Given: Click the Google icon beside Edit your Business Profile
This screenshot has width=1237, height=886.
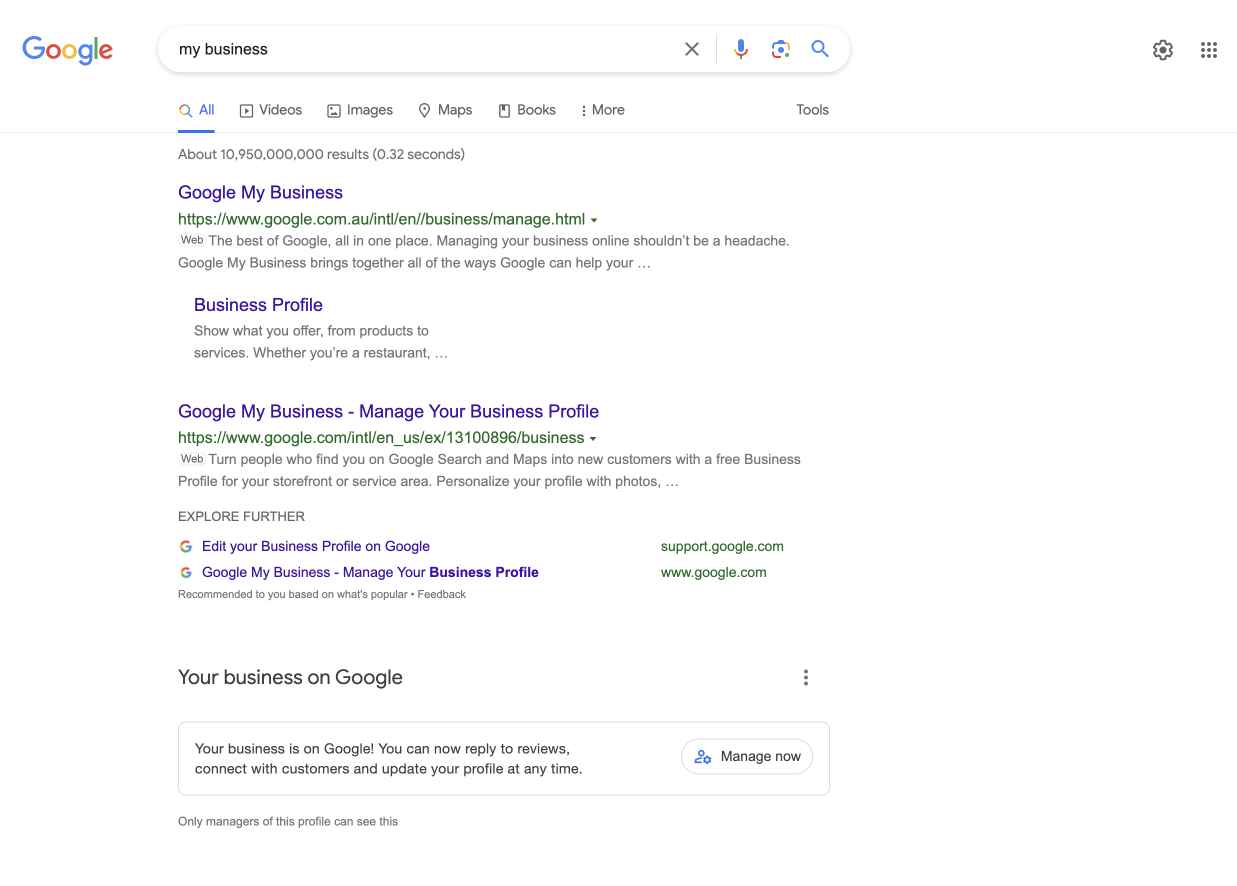Looking at the screenshot, I should click(x=186, y=547).
